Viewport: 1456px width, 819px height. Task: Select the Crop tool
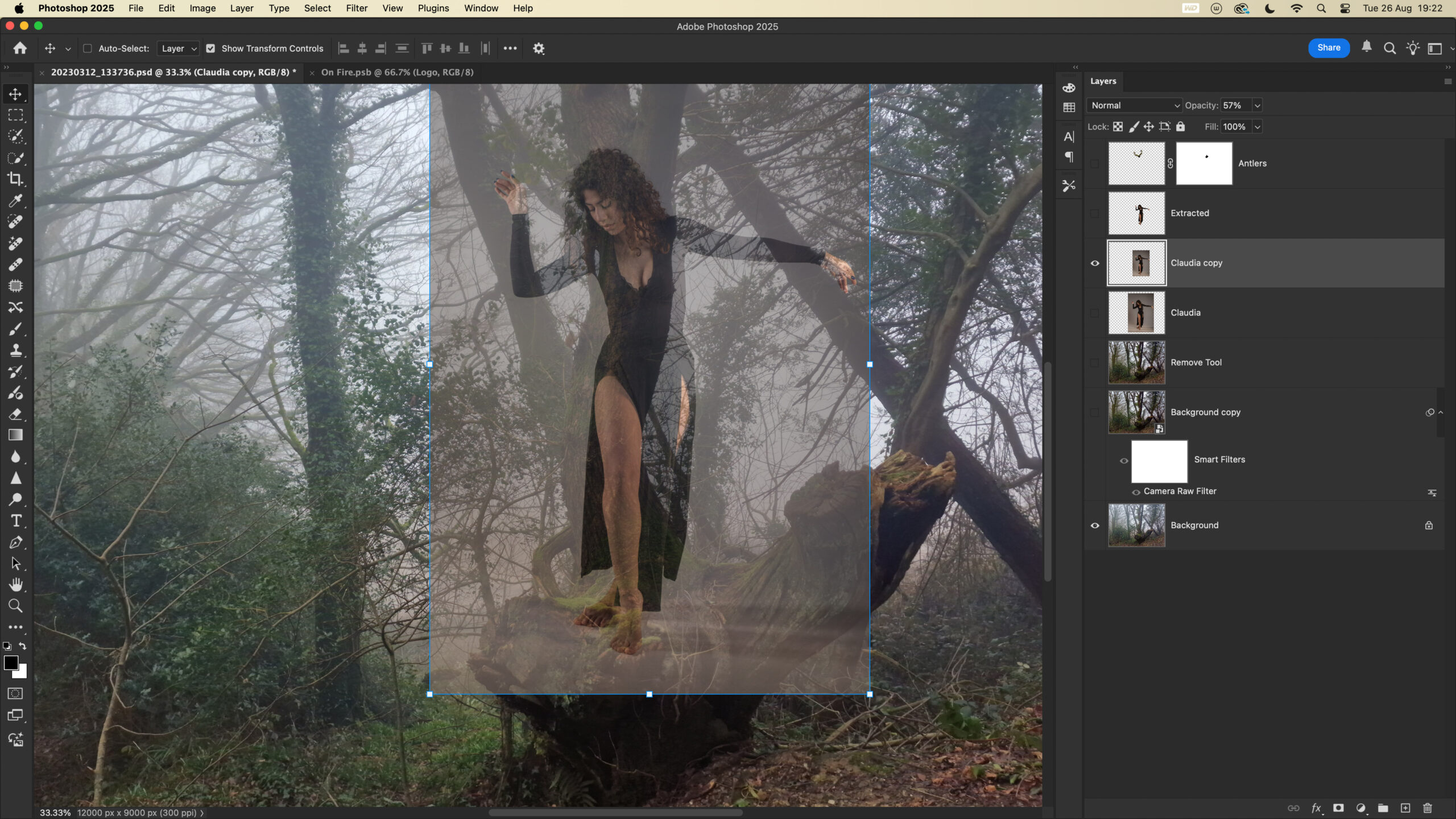pyautogui.click(x=15, y=179)
